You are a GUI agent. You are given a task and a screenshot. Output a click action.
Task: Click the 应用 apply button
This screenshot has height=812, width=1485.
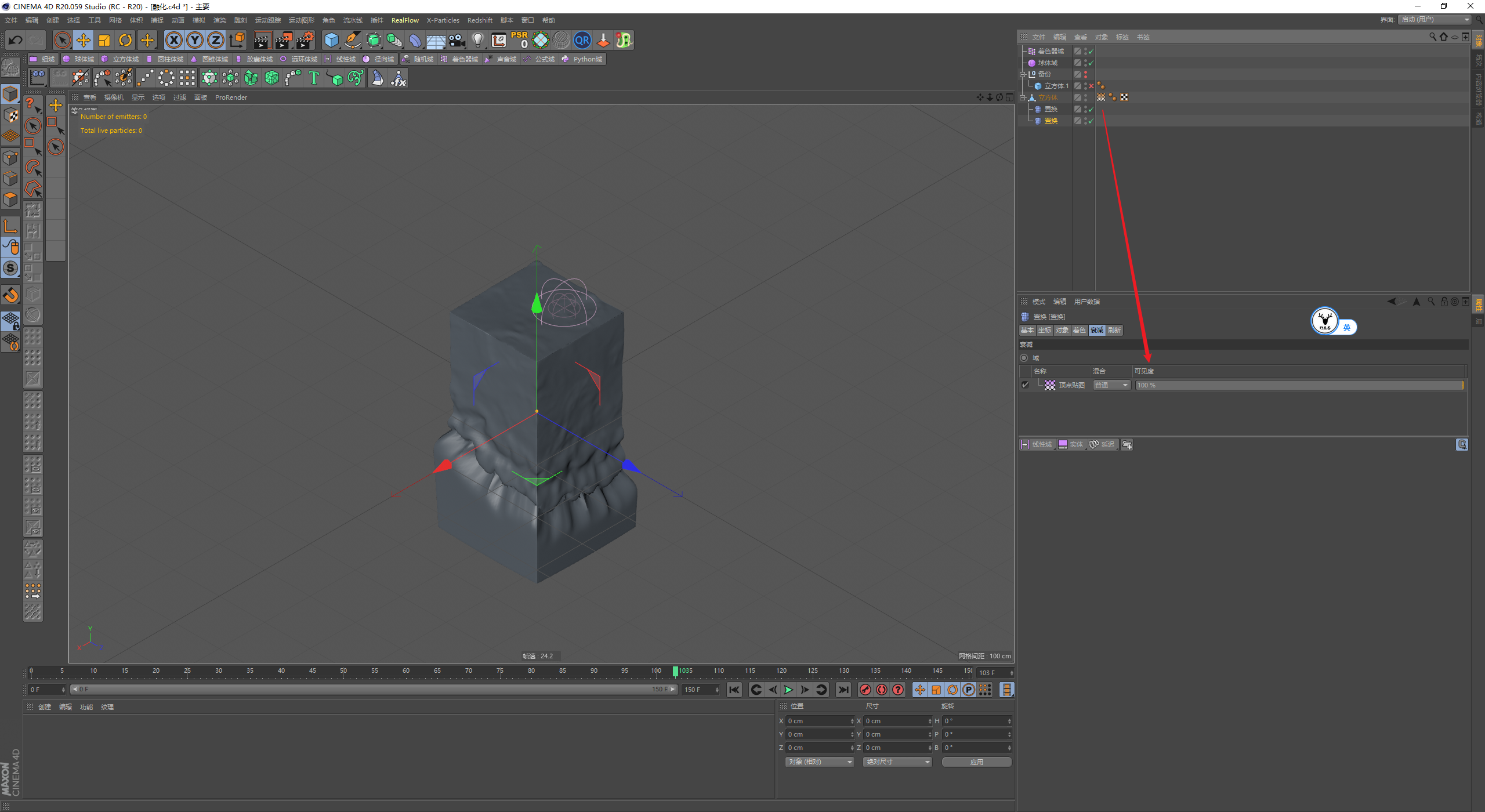[976, 762]
